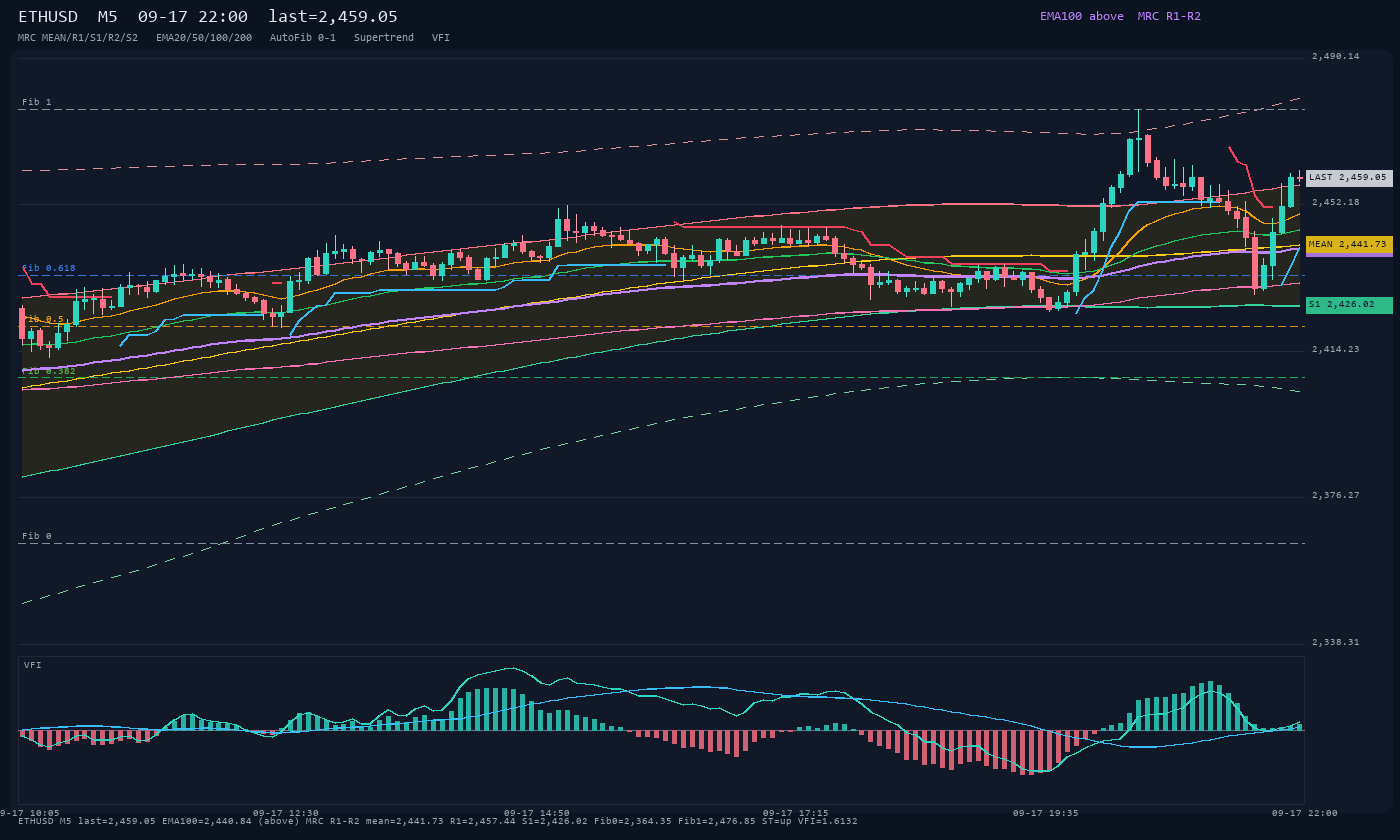Select the 'VFI' entry in the indicator legend
Viewport: 1400px width, 840px height.
tap(441, 37)
